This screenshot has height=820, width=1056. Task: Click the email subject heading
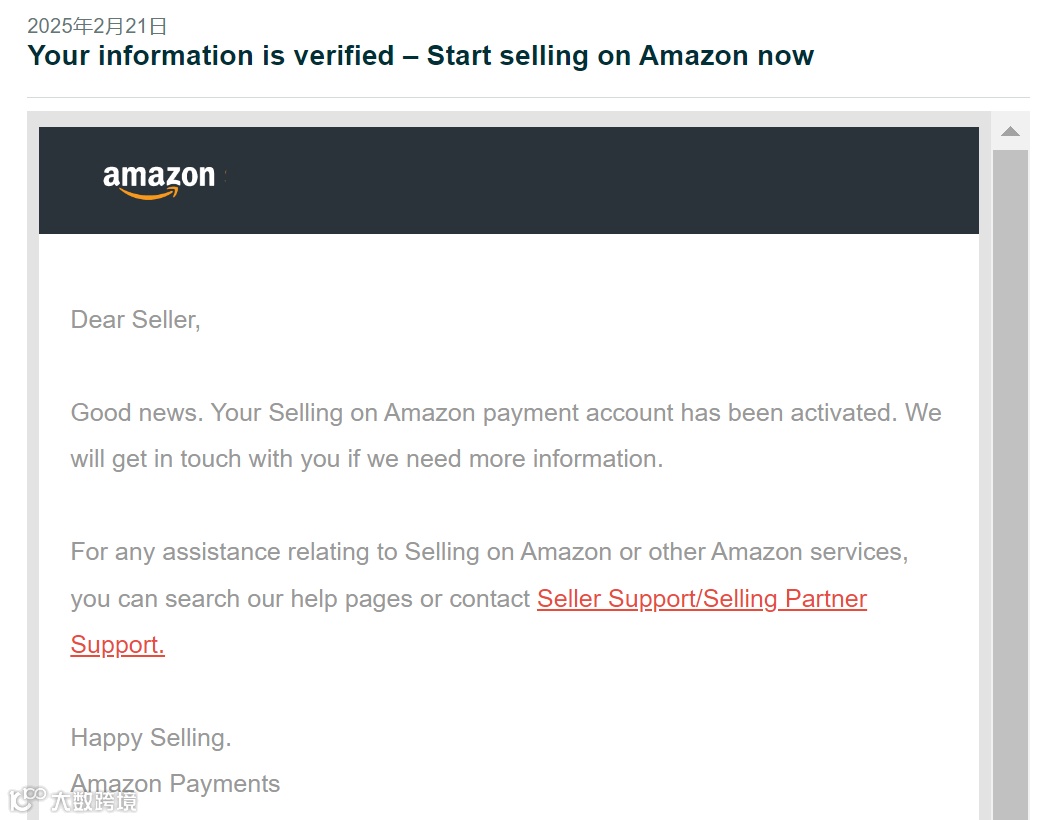click(420, 56)
